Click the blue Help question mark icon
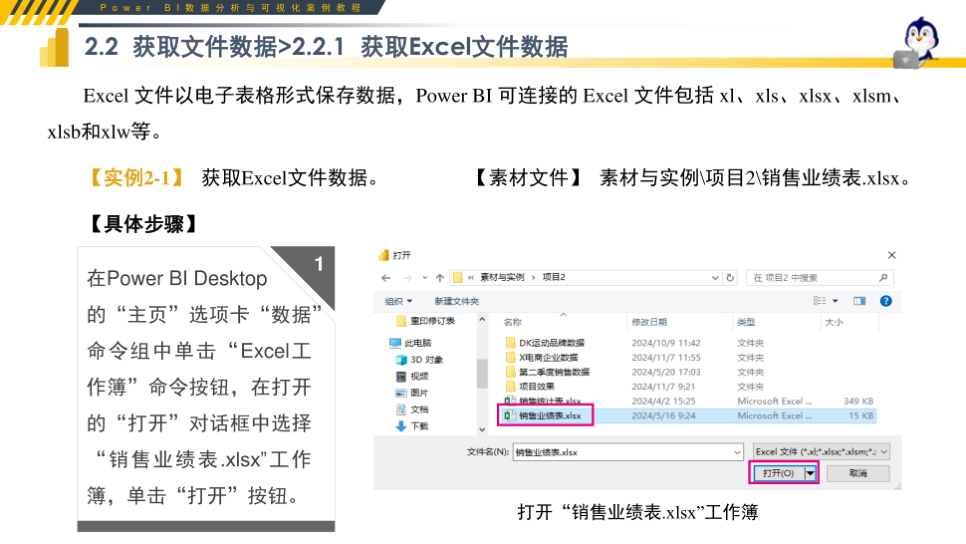This screenshot has height=544, width=966. tap(886, 301)
